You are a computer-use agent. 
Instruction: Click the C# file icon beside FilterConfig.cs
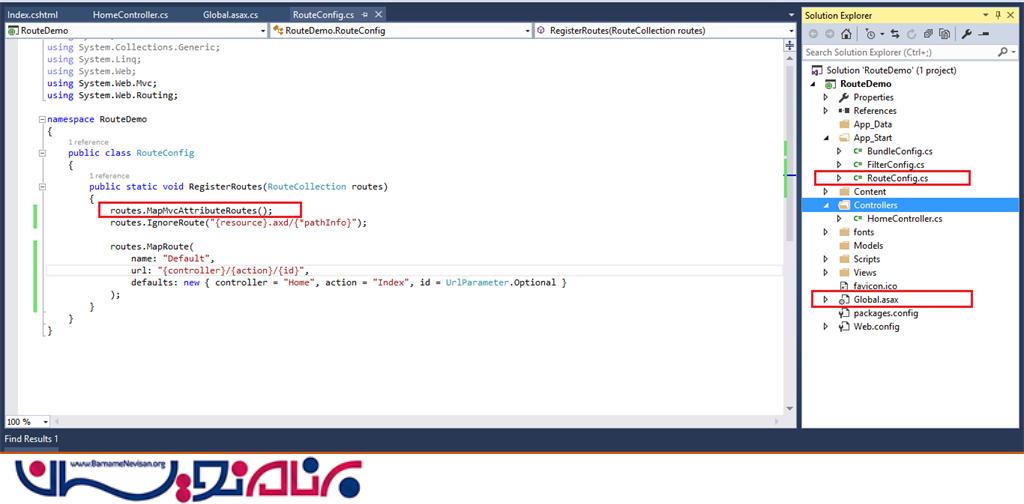857,165
